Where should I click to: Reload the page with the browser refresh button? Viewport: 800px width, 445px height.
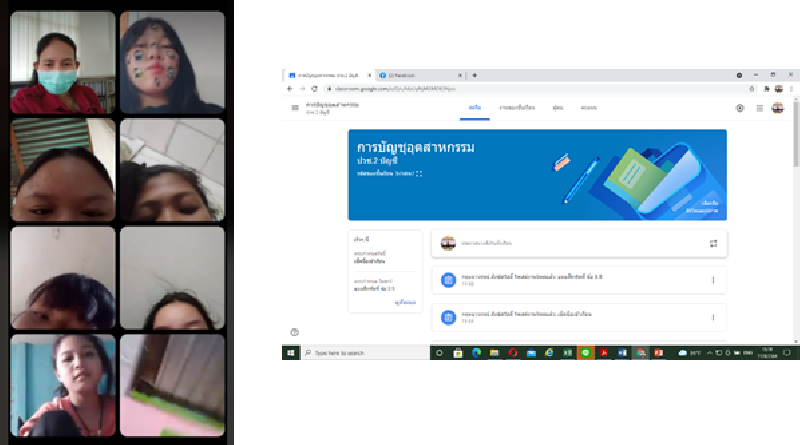312,88
